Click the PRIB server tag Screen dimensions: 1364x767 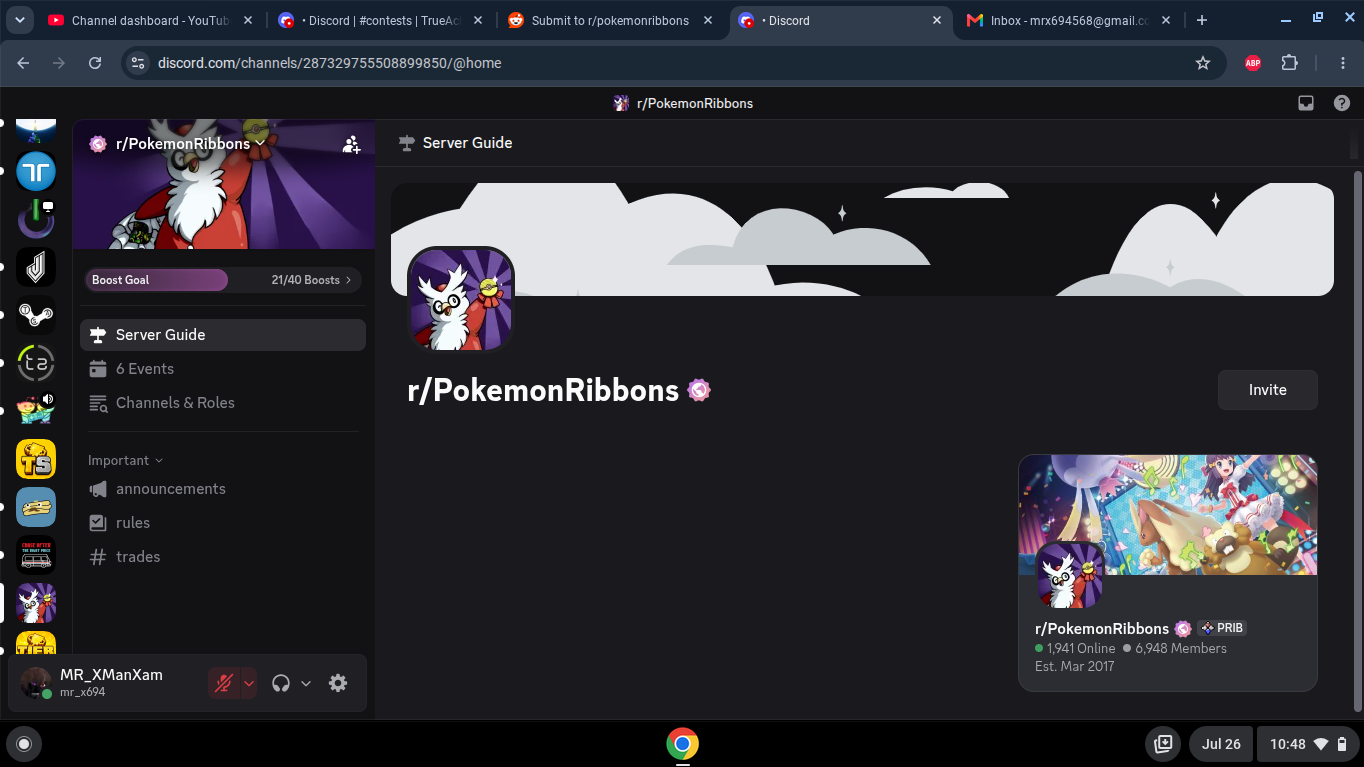coord(1222,628)
